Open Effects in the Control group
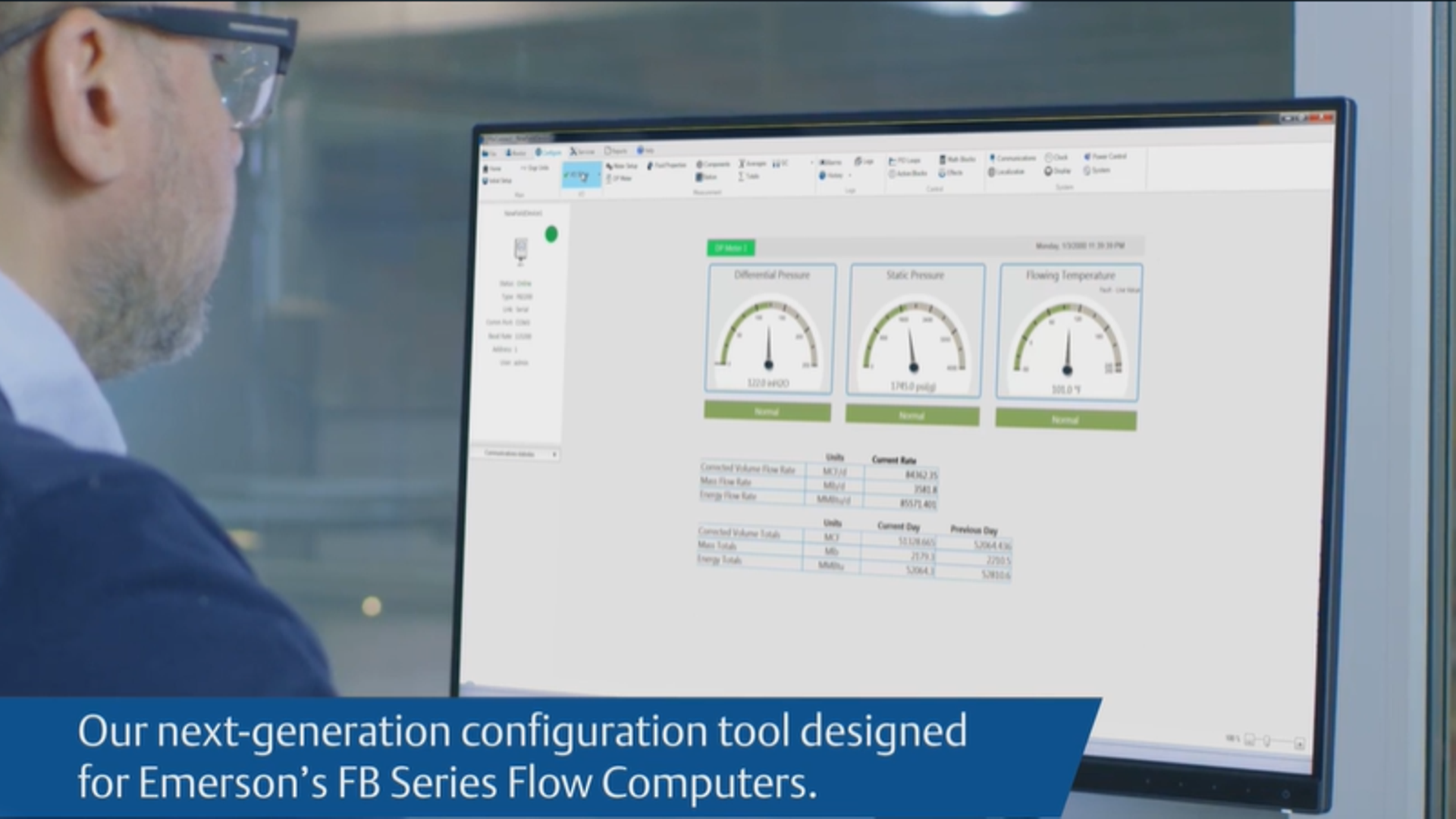Screen dimensions: 1456x819 (x=951, y=172)
